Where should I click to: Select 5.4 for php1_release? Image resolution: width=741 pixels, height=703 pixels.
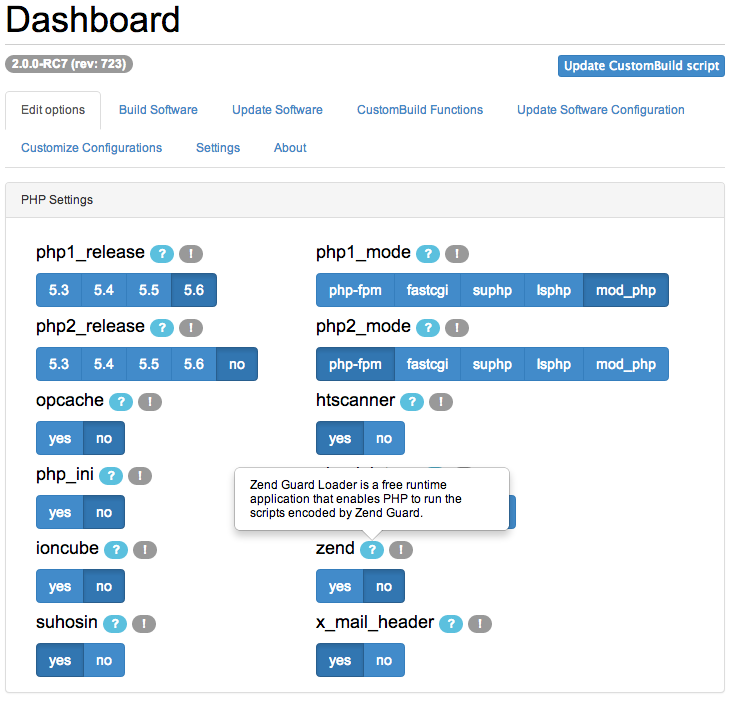point(104,290)
